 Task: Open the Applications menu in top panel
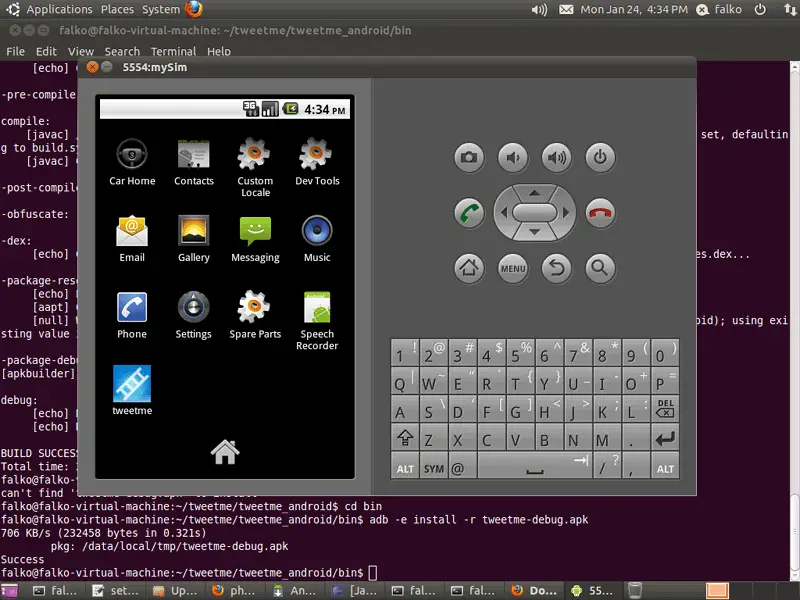[x=59, y=9]
